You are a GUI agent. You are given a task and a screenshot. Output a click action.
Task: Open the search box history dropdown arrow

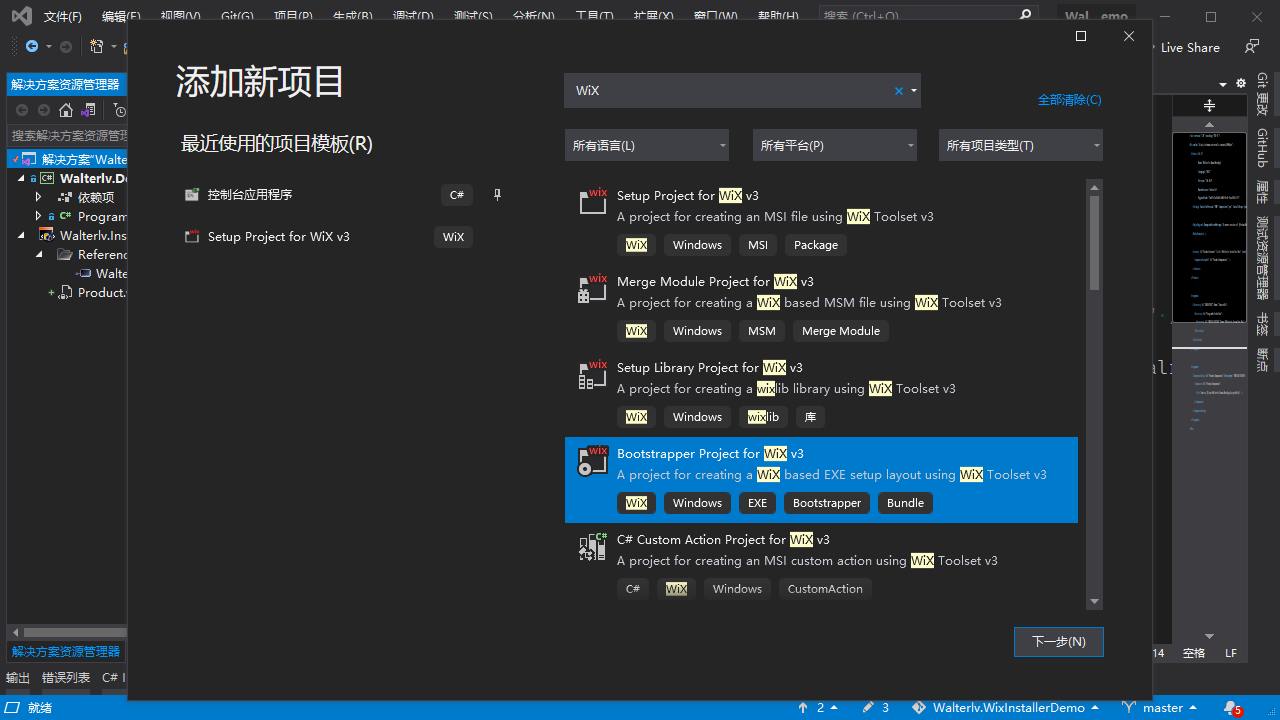click(x=914, y=91)
